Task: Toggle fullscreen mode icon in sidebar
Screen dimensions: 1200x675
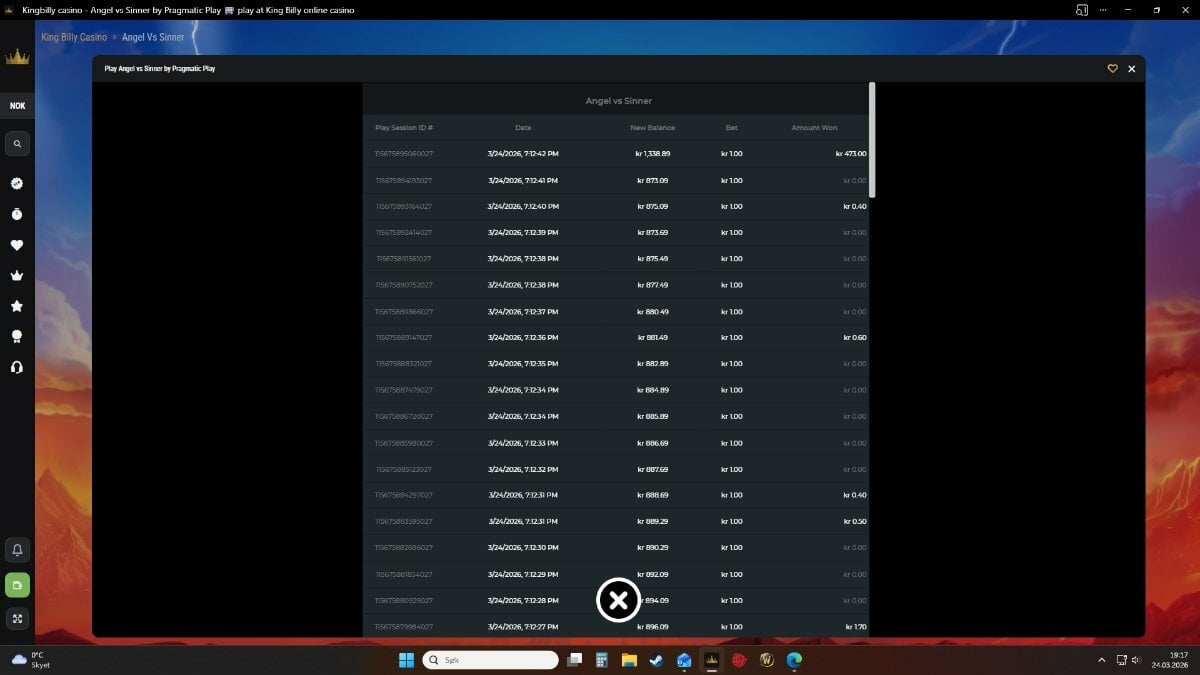Action: (x=17, y=618)
